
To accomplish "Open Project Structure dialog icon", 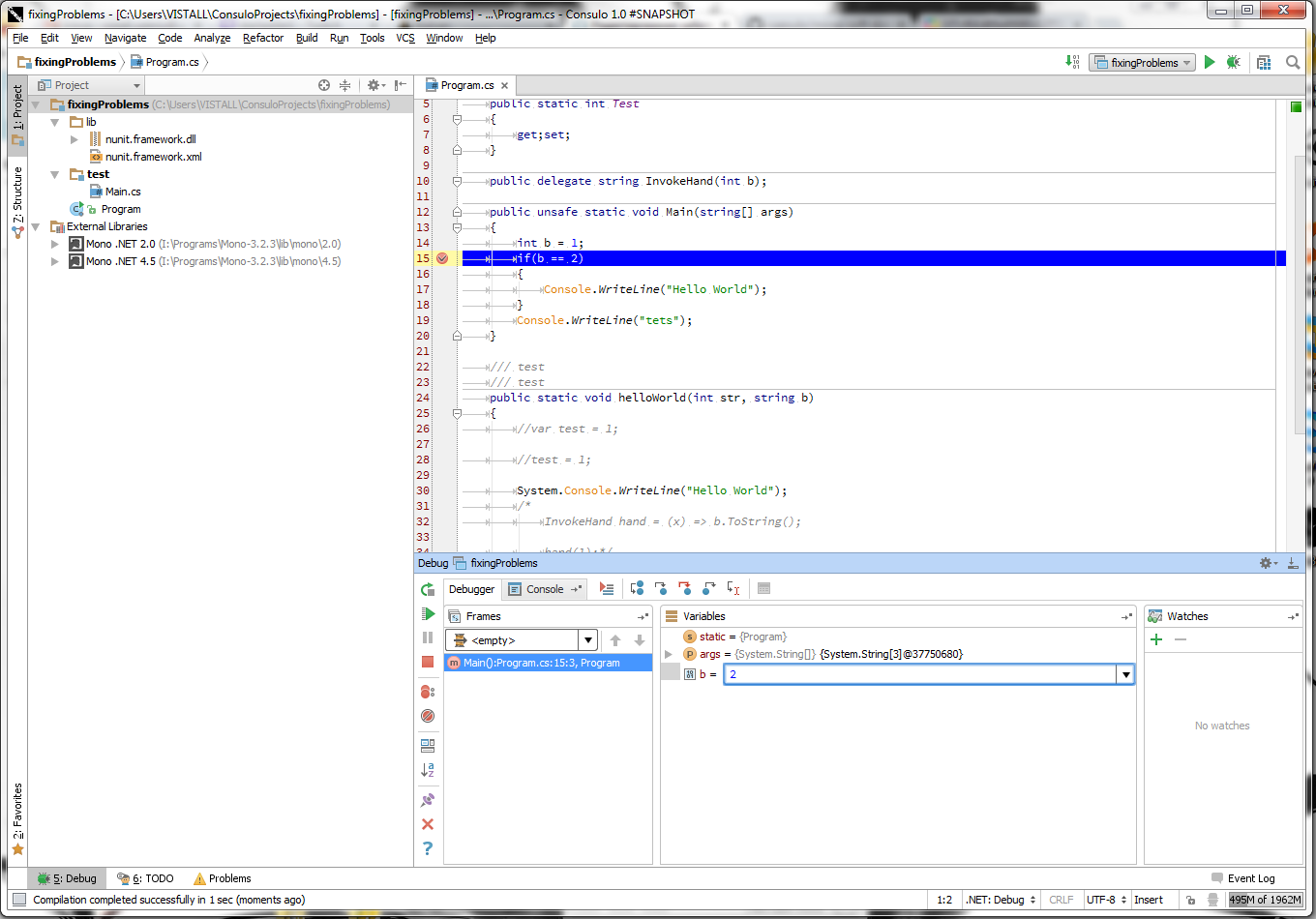I will click(x=1264, y=62).
